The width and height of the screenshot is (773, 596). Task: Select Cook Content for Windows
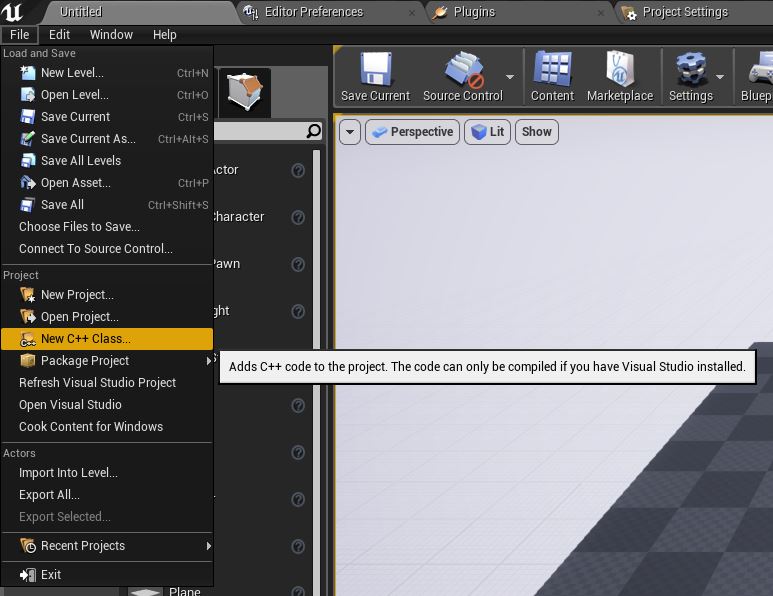(107, 426)
